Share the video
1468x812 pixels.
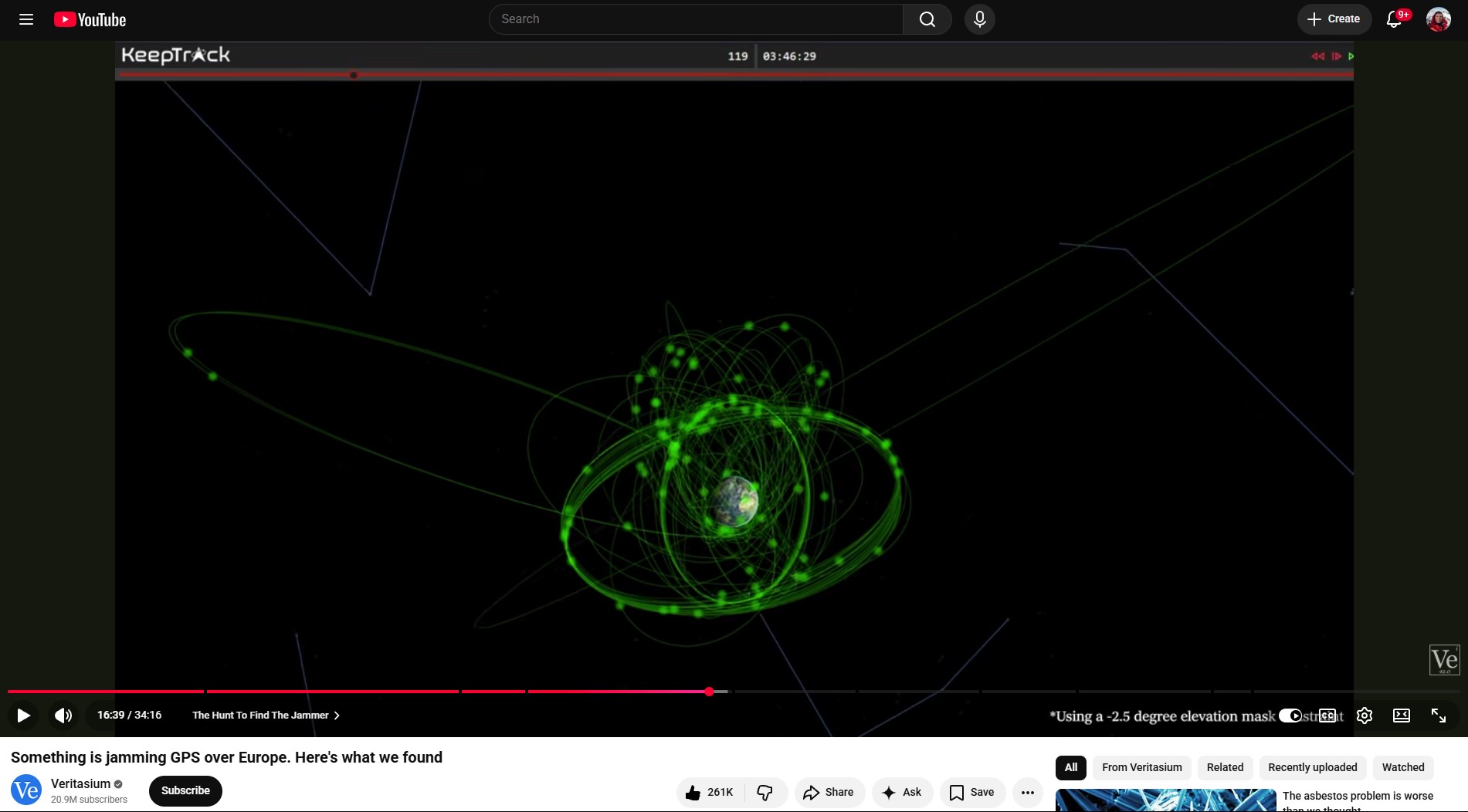829,793
